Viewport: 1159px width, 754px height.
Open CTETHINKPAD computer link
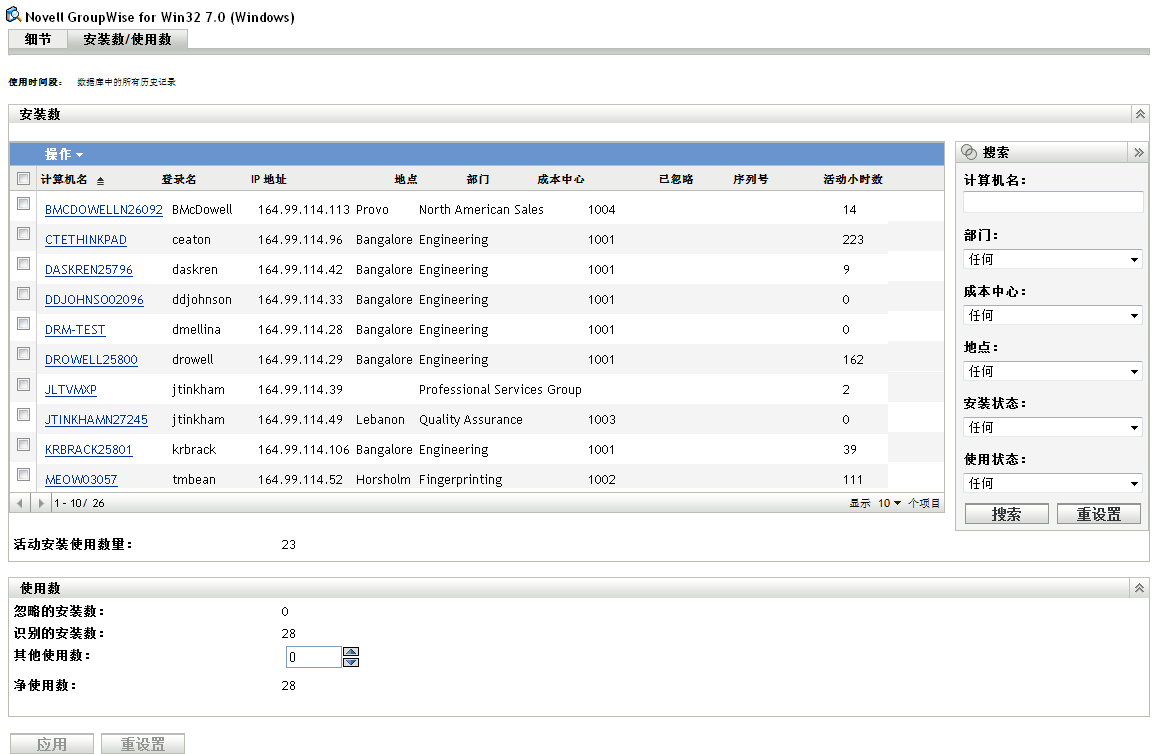tap(86, 240)
